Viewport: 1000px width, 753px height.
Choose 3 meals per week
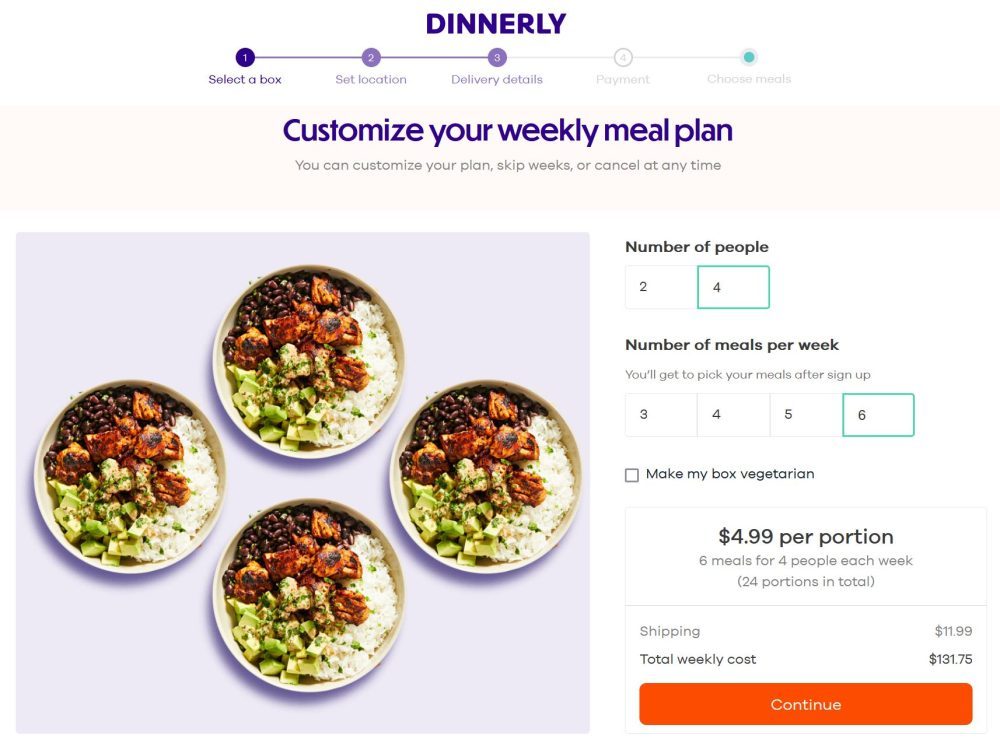coord(661,415)
